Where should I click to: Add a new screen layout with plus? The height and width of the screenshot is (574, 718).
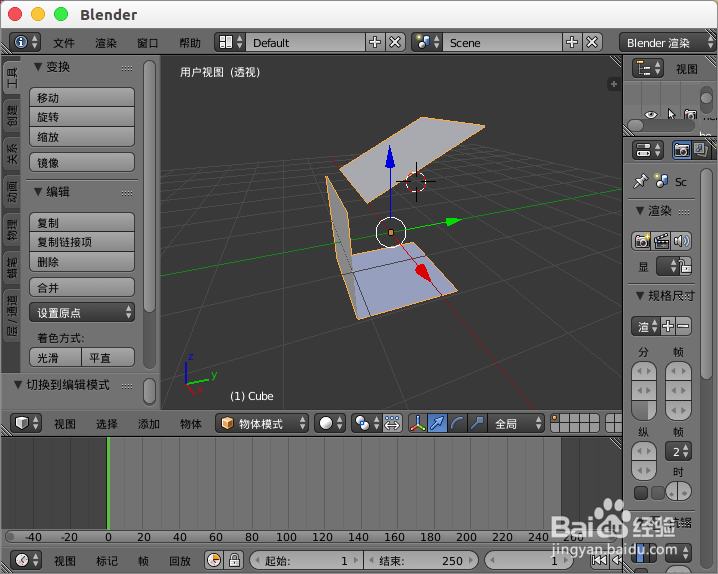pos(375,43)
